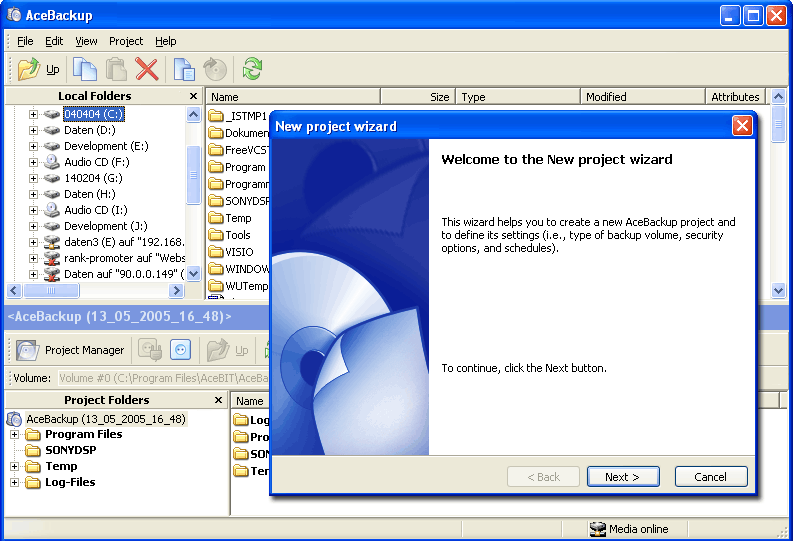The image size is (793, 541).
Task: Cancel the New project wizard
Action: tap(710, 477)
